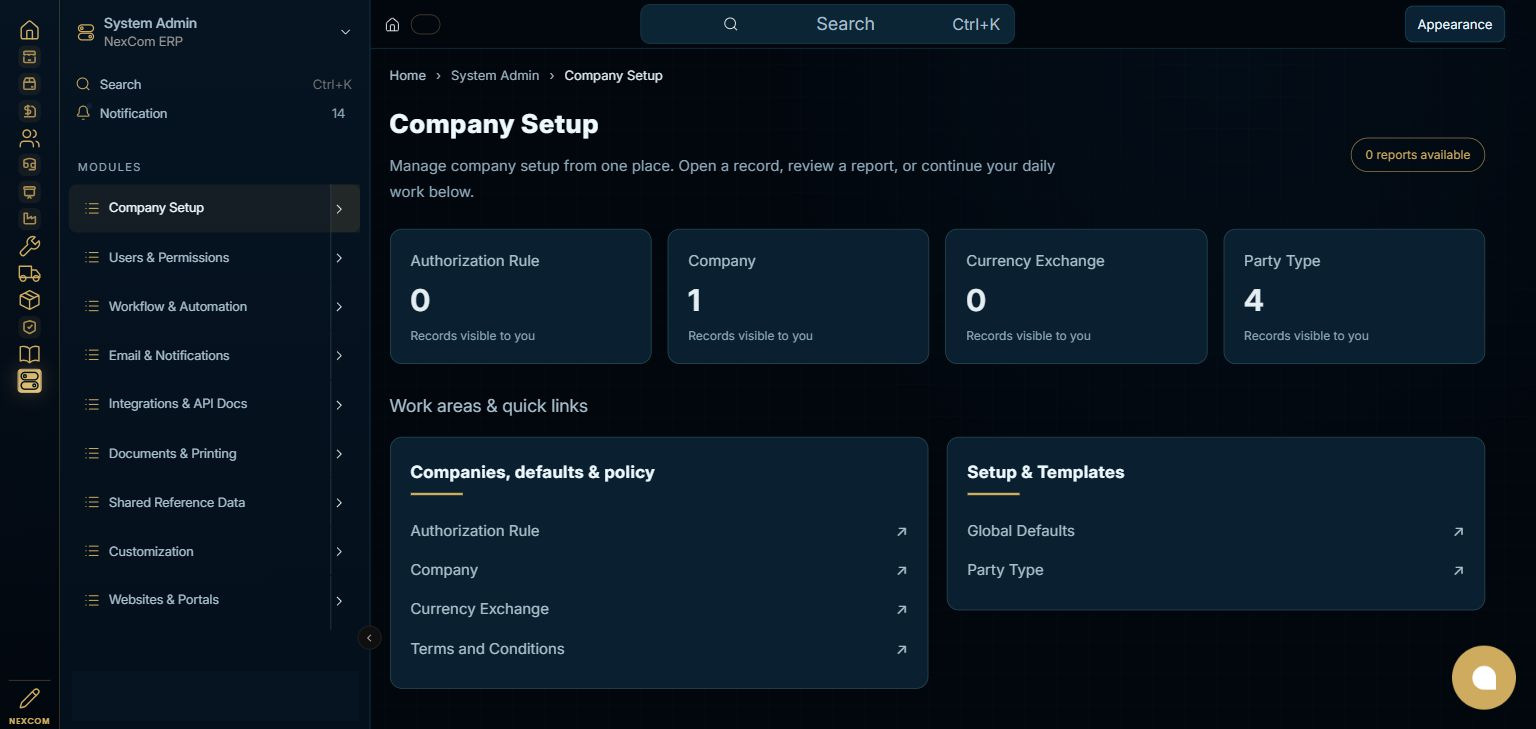Select Integrations & API Docs module
Screen dimensions: 1536x729
coord(199,404)
